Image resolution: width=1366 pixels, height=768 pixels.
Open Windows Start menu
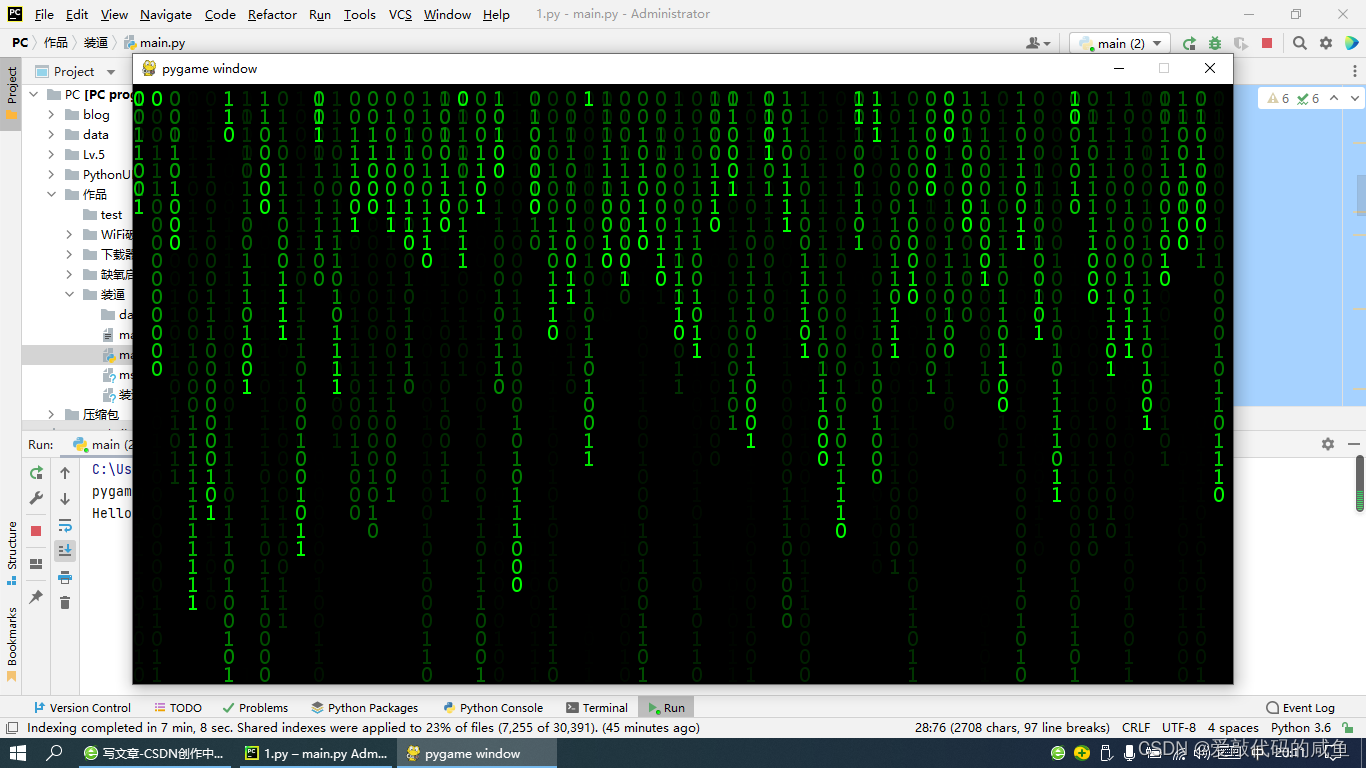[x=18, y=753]
